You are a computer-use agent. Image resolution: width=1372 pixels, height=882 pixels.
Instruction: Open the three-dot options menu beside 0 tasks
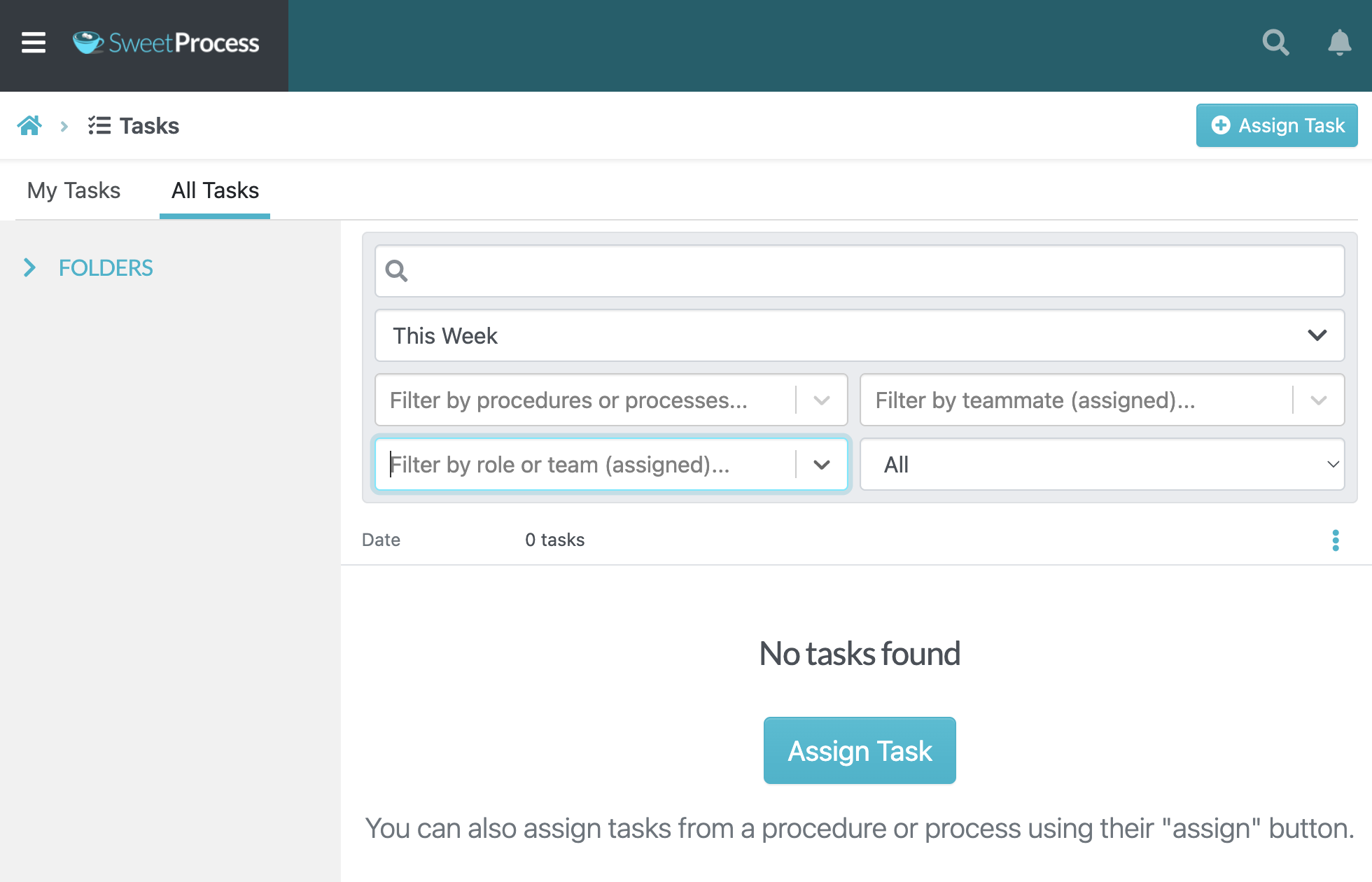point(1336,540)
